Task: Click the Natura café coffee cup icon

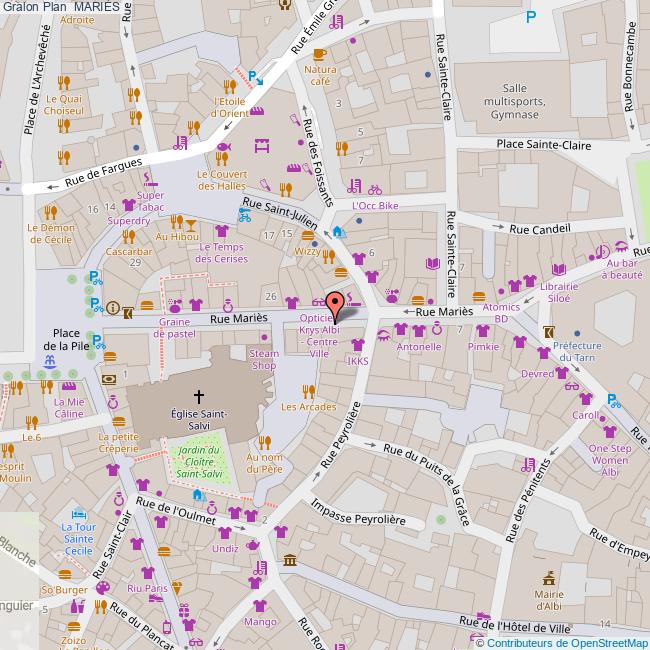Action: coord(320,55)
